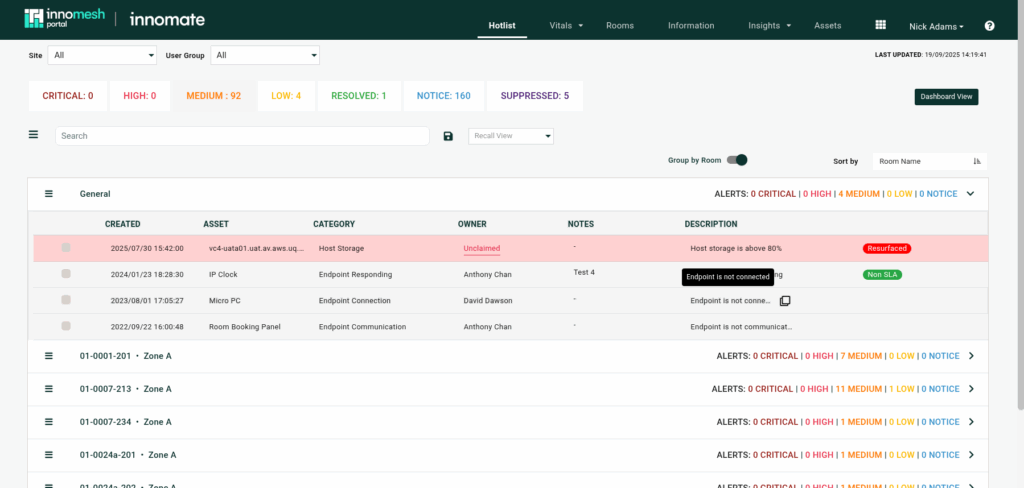Open menu icon for 01-0007-234 Zone A
The image size is (1024, 488).
[x=48, y=422]
